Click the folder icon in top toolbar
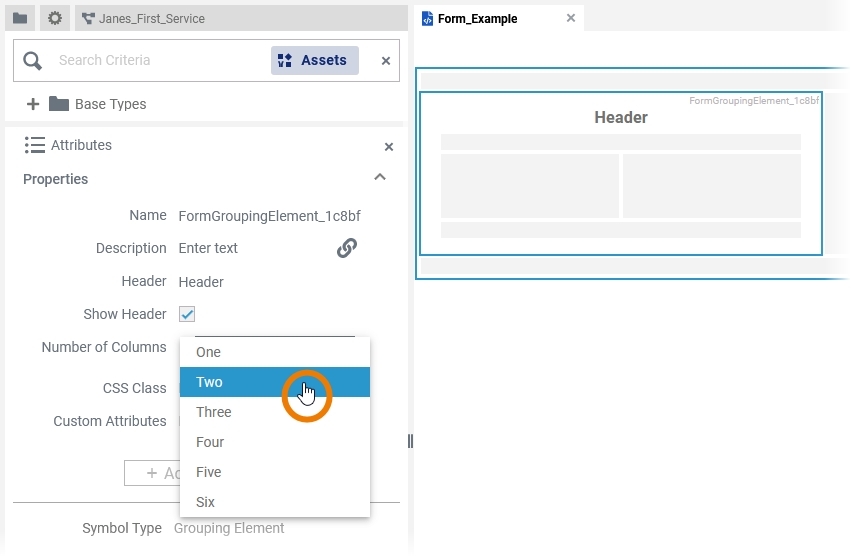Screen dimensions: 851x557 [x=20, y=18]
